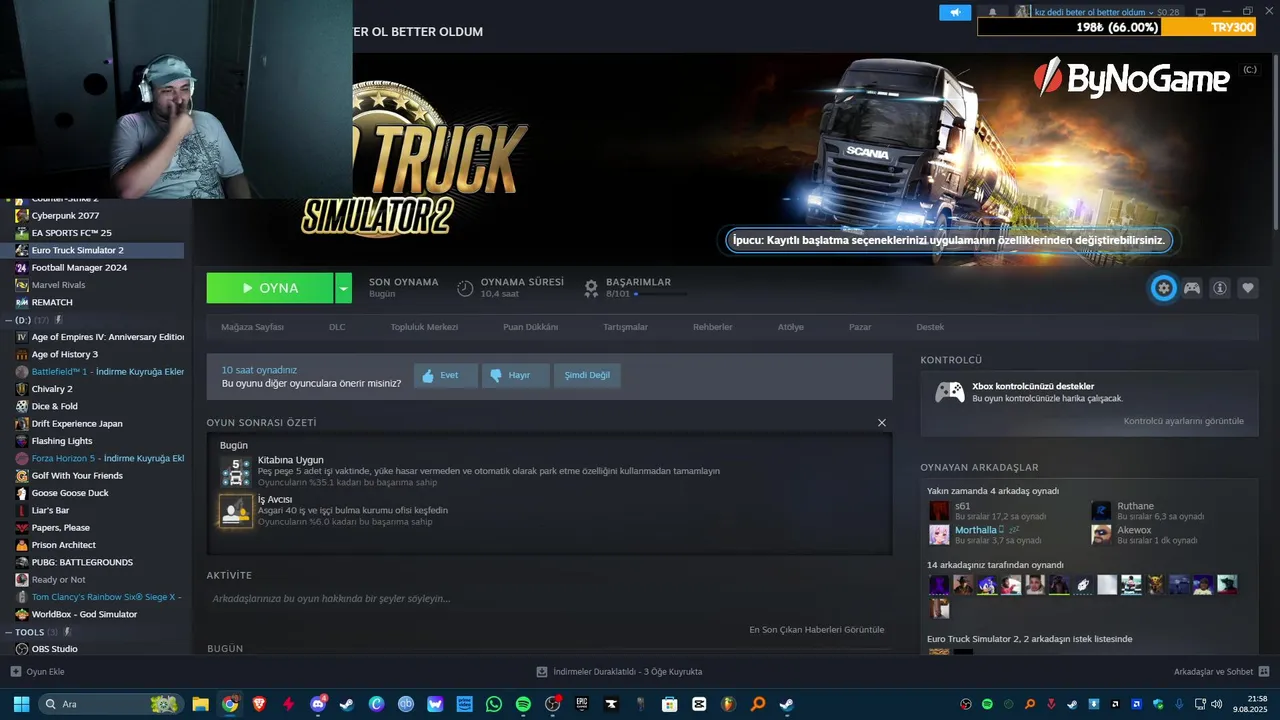Open downloads status İndirmeler Duraklatıldı
This screenshot has height=720, width=1280.
click(619, 672)
